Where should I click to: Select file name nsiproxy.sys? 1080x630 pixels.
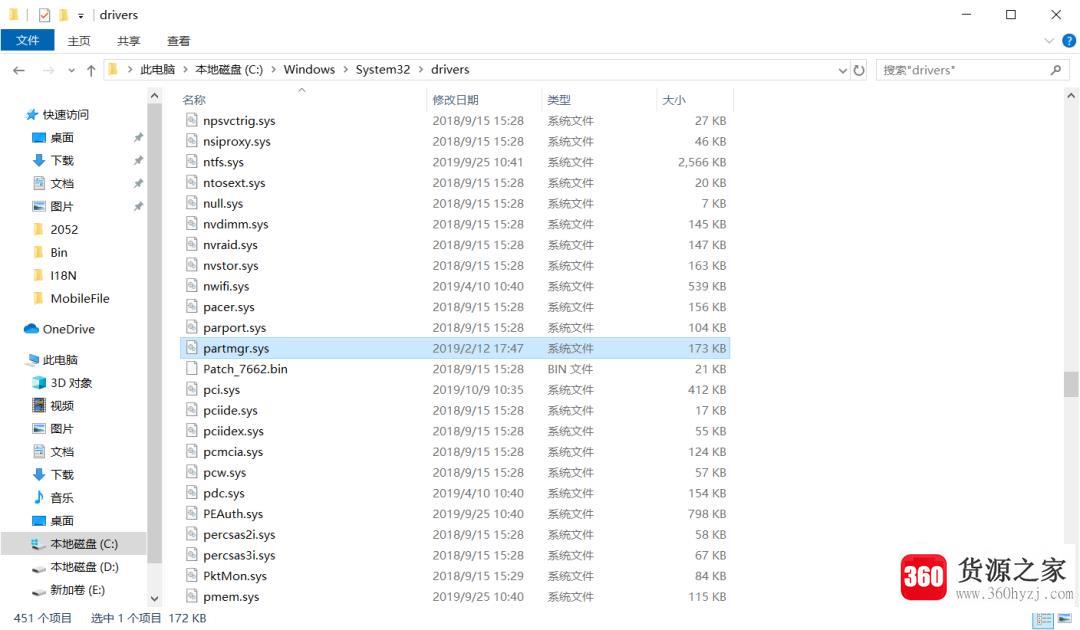tap(237, 142)
